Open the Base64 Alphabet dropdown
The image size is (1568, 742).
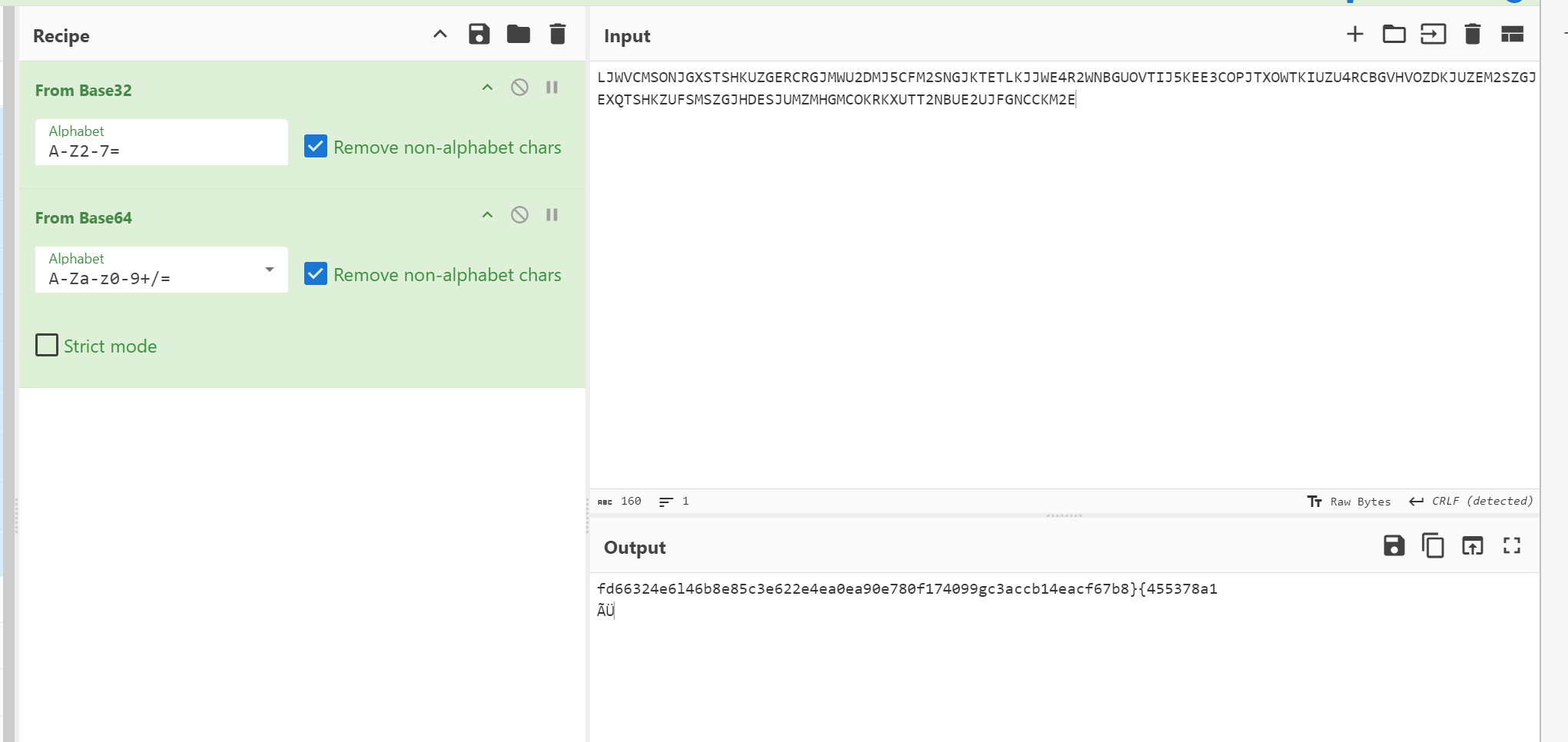(x=269, y=270)
